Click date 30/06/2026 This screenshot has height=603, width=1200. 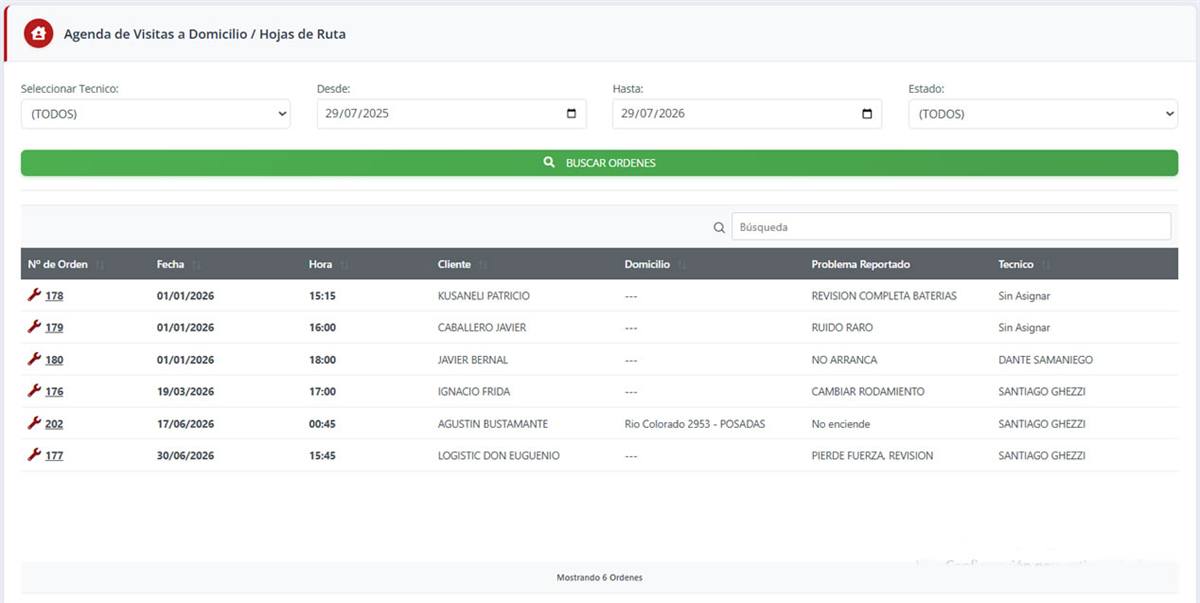coord(186,456)
